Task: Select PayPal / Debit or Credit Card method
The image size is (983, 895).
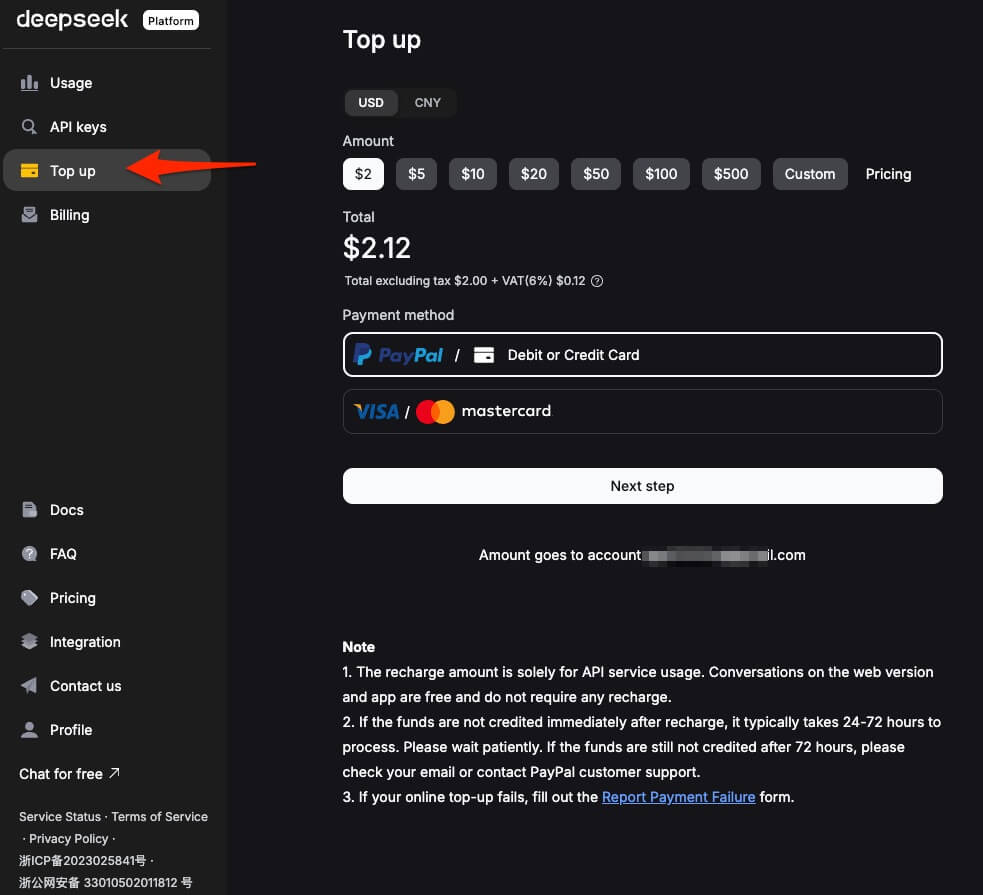Action: (643, 354)
